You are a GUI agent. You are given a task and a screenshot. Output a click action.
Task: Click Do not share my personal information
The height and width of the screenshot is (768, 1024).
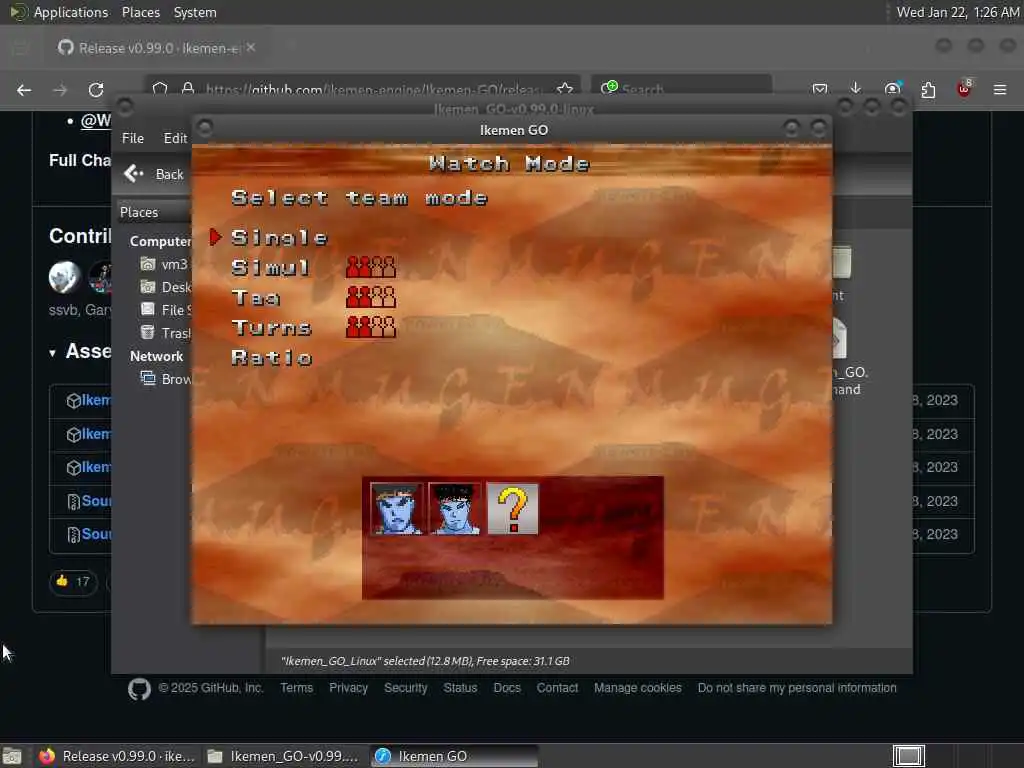[x=797, y=688]
